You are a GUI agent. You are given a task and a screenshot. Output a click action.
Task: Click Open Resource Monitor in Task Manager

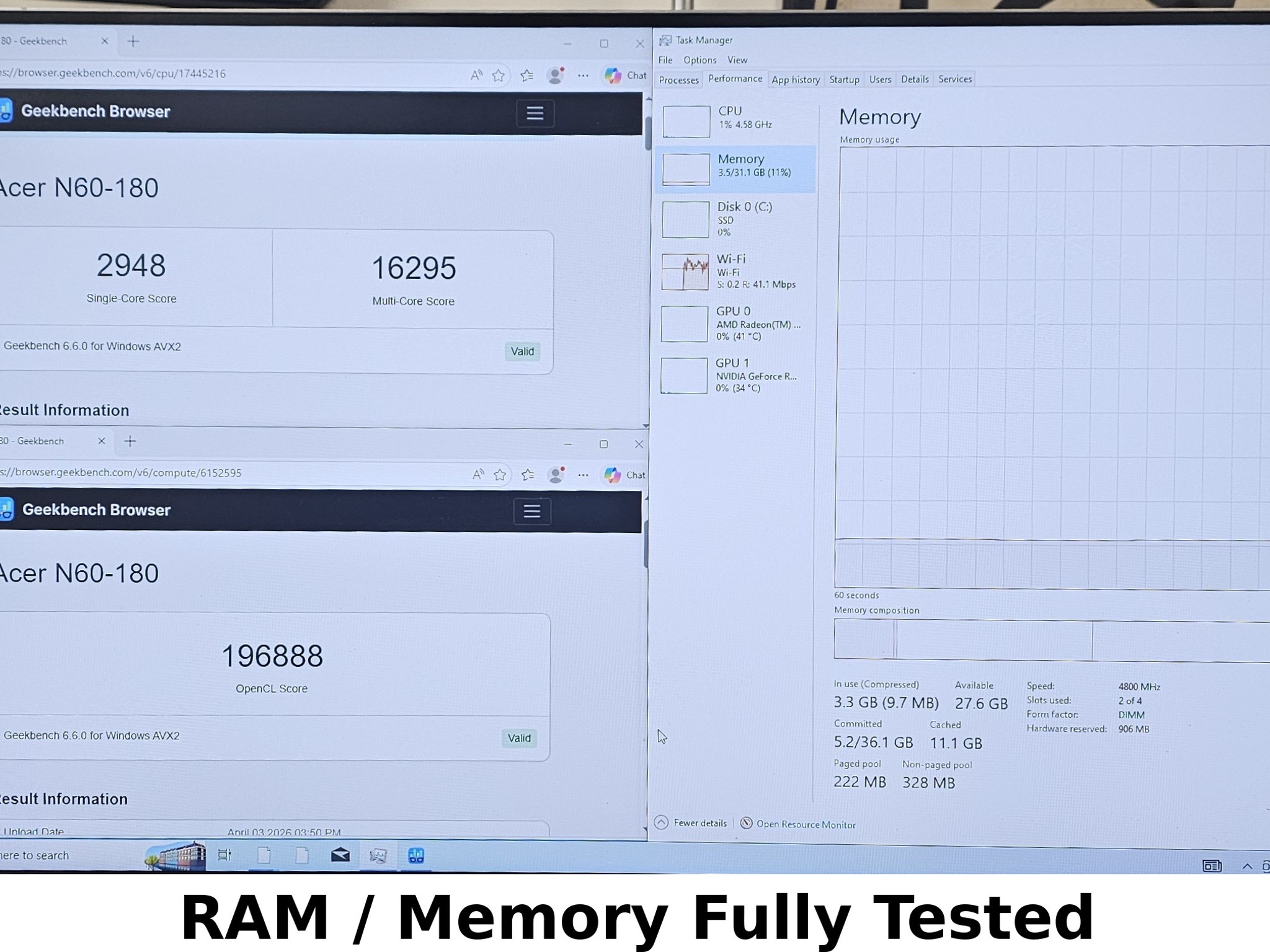click(798, 824)
